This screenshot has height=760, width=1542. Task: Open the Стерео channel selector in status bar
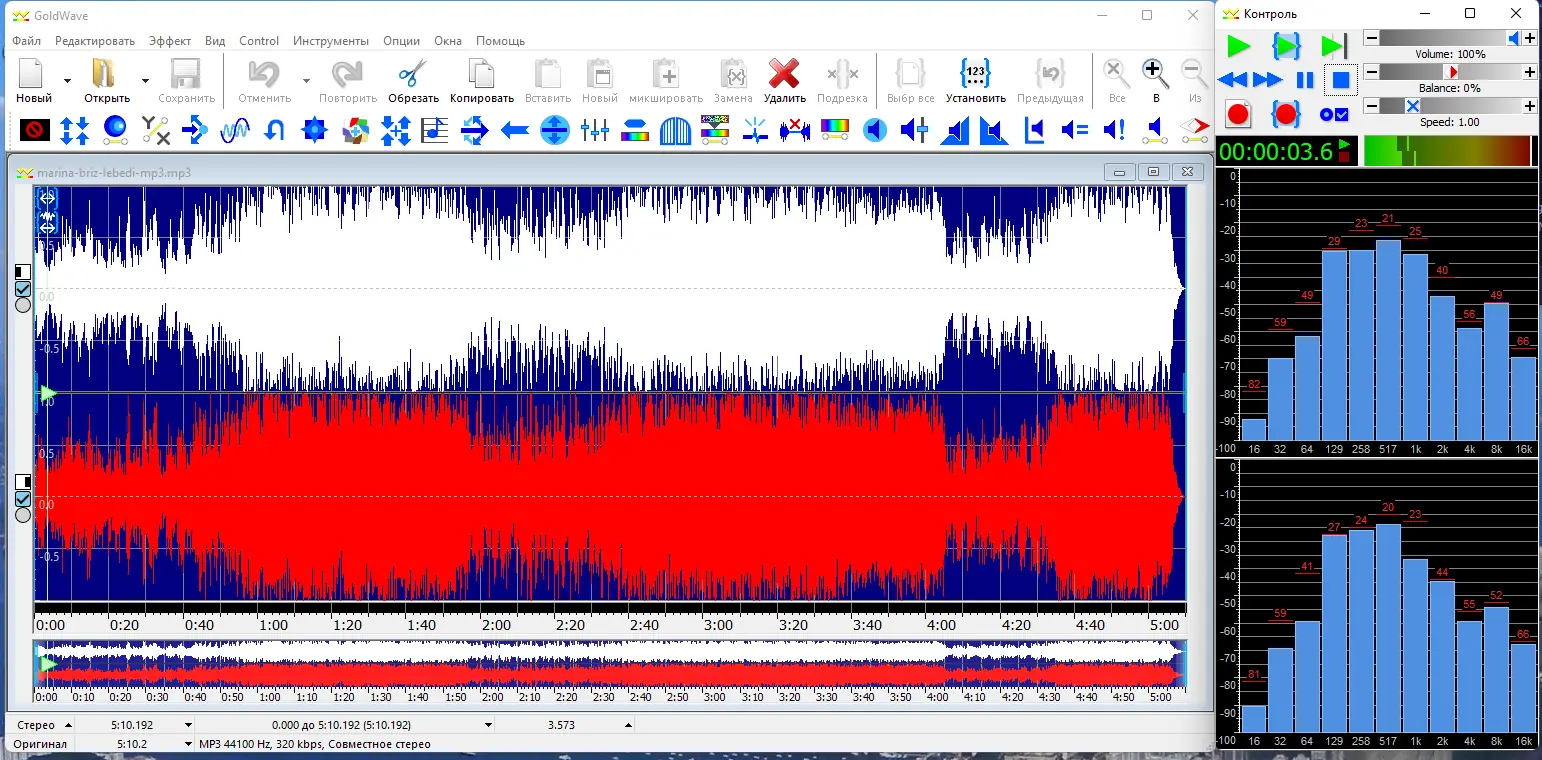(x=68, y=725)
